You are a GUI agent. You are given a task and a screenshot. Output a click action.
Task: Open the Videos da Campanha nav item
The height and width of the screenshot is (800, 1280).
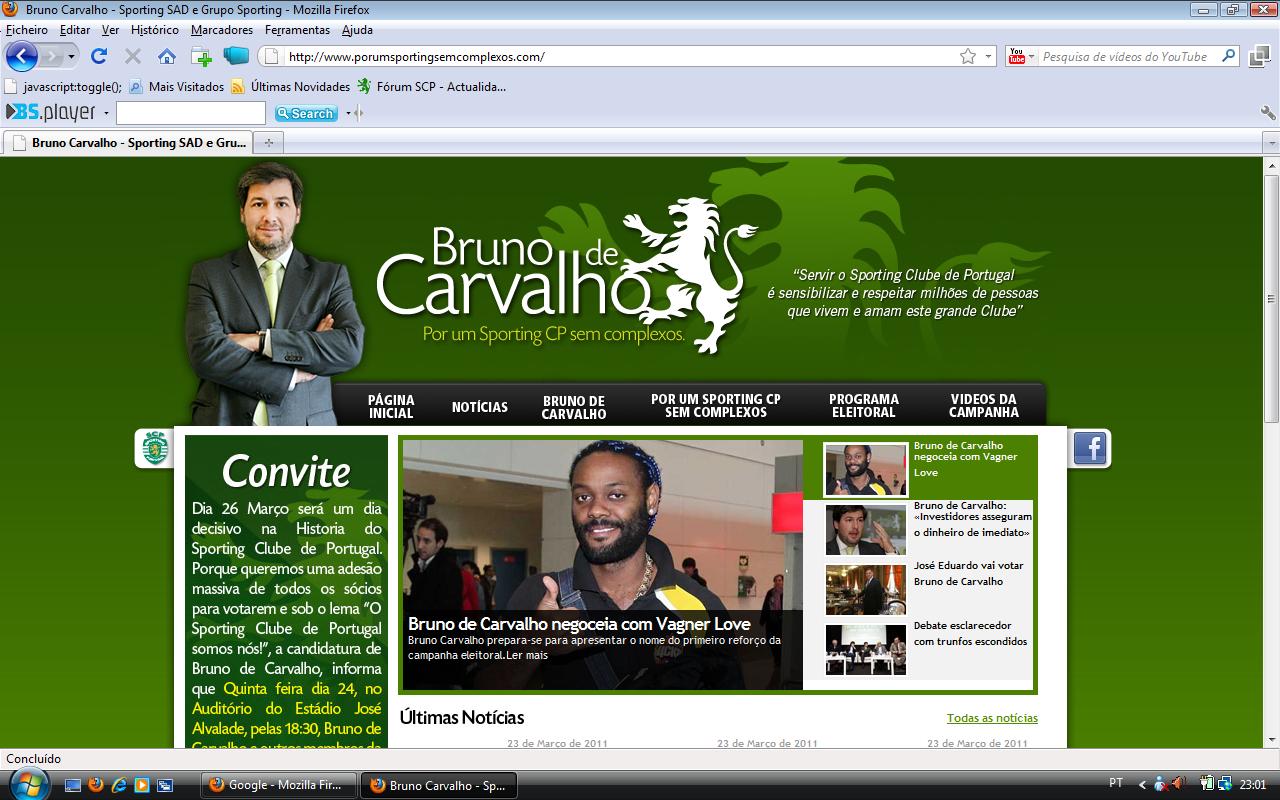[984, 405]
